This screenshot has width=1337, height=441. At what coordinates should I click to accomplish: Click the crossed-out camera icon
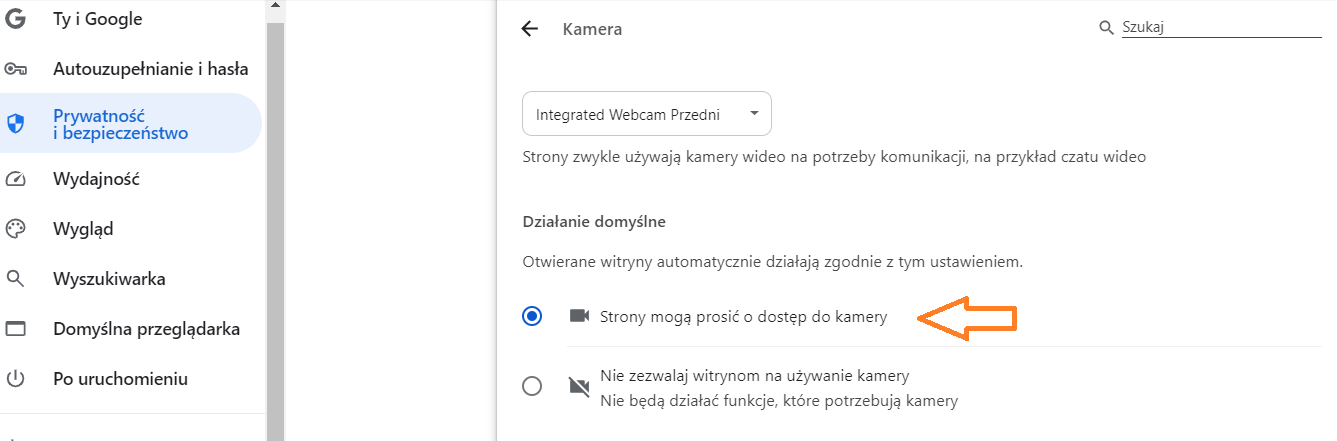579,386
